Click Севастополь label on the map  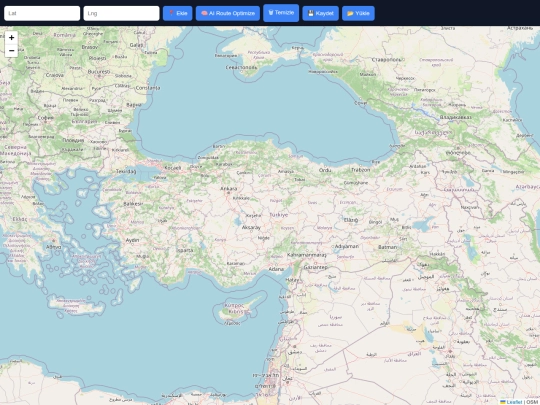click(241, 68)
